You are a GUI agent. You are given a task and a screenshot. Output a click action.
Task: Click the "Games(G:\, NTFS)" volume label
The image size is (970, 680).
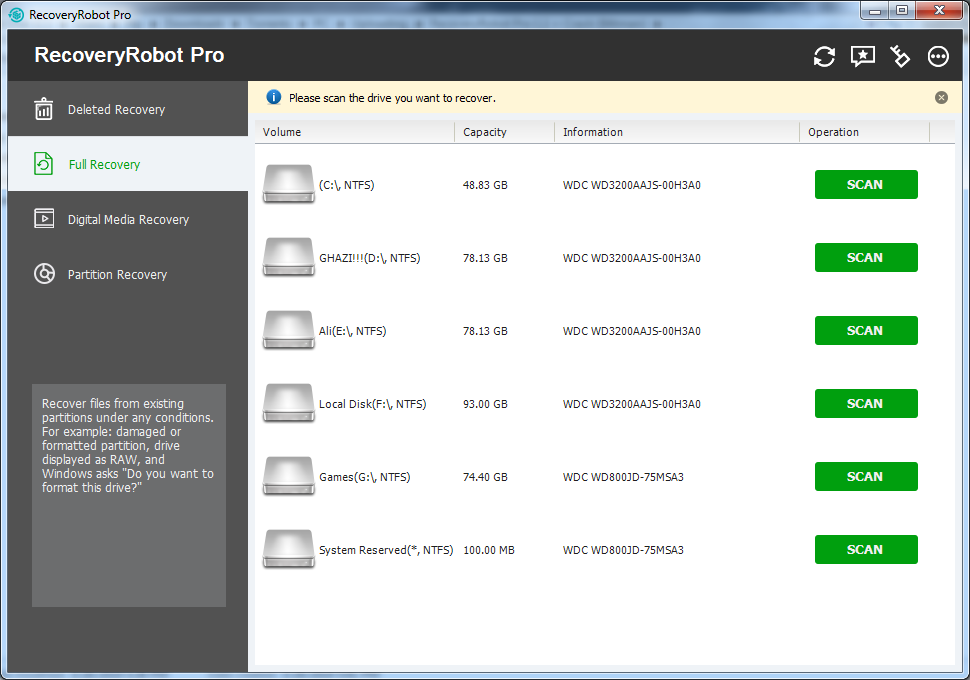(x=364, y=477)
